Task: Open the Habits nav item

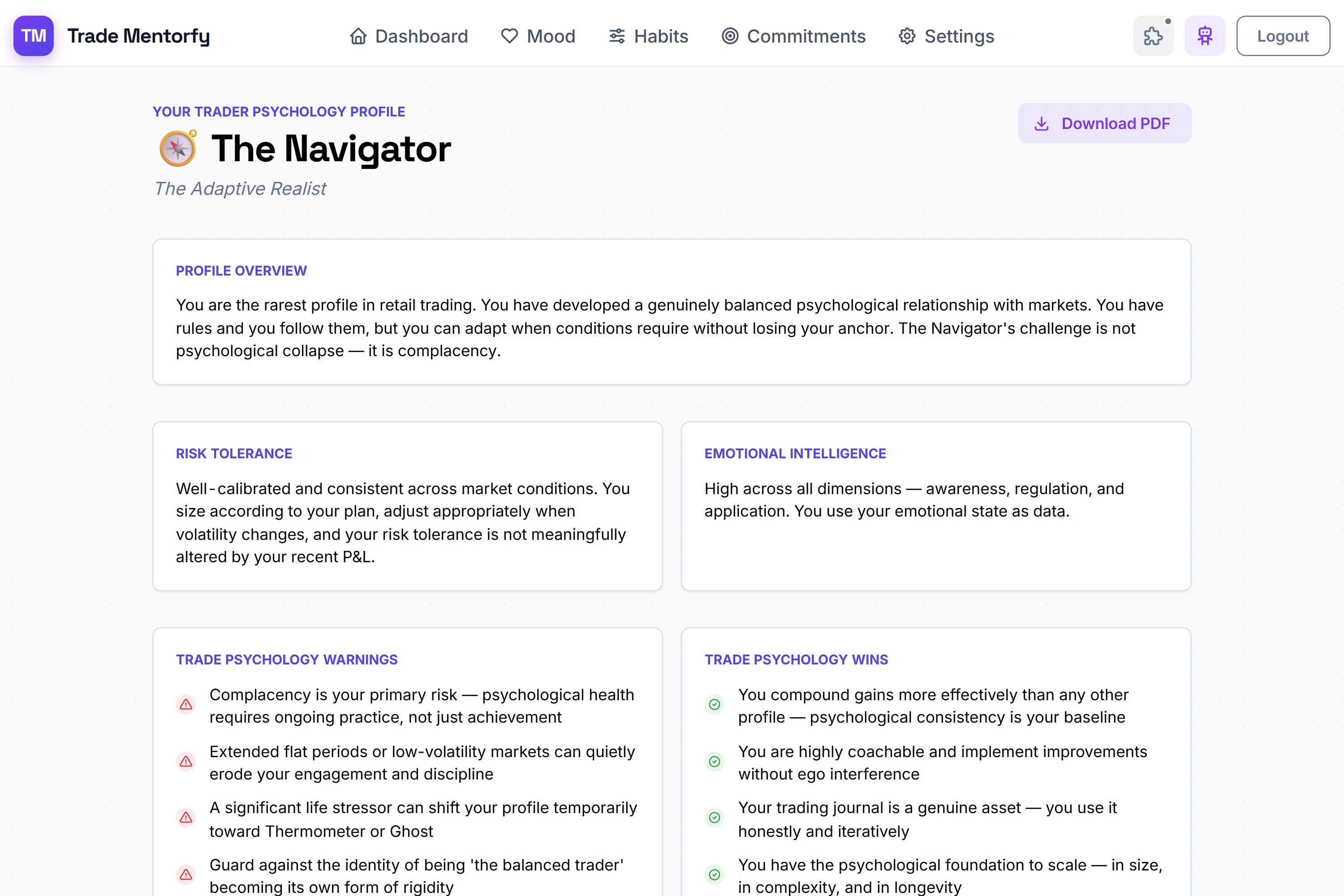Action: [x=648, y=36]
